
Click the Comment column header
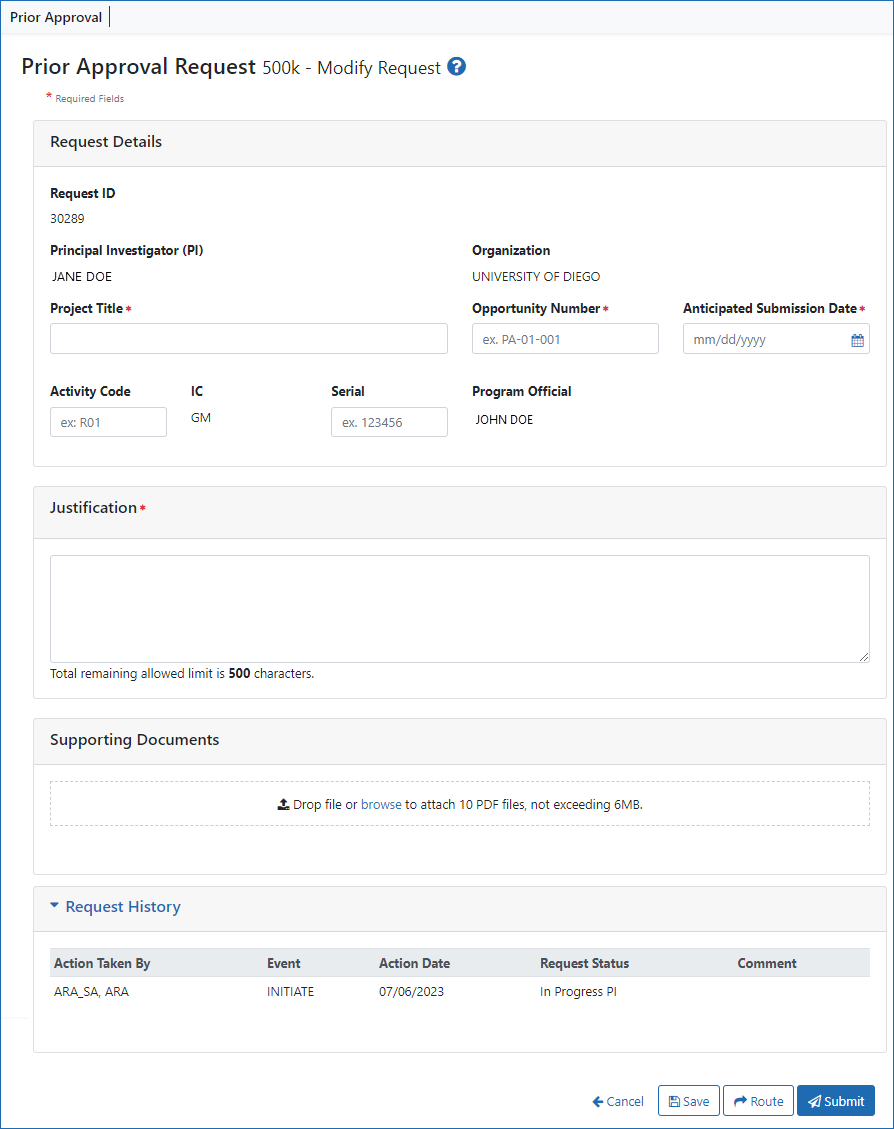[x=767, y=963]
